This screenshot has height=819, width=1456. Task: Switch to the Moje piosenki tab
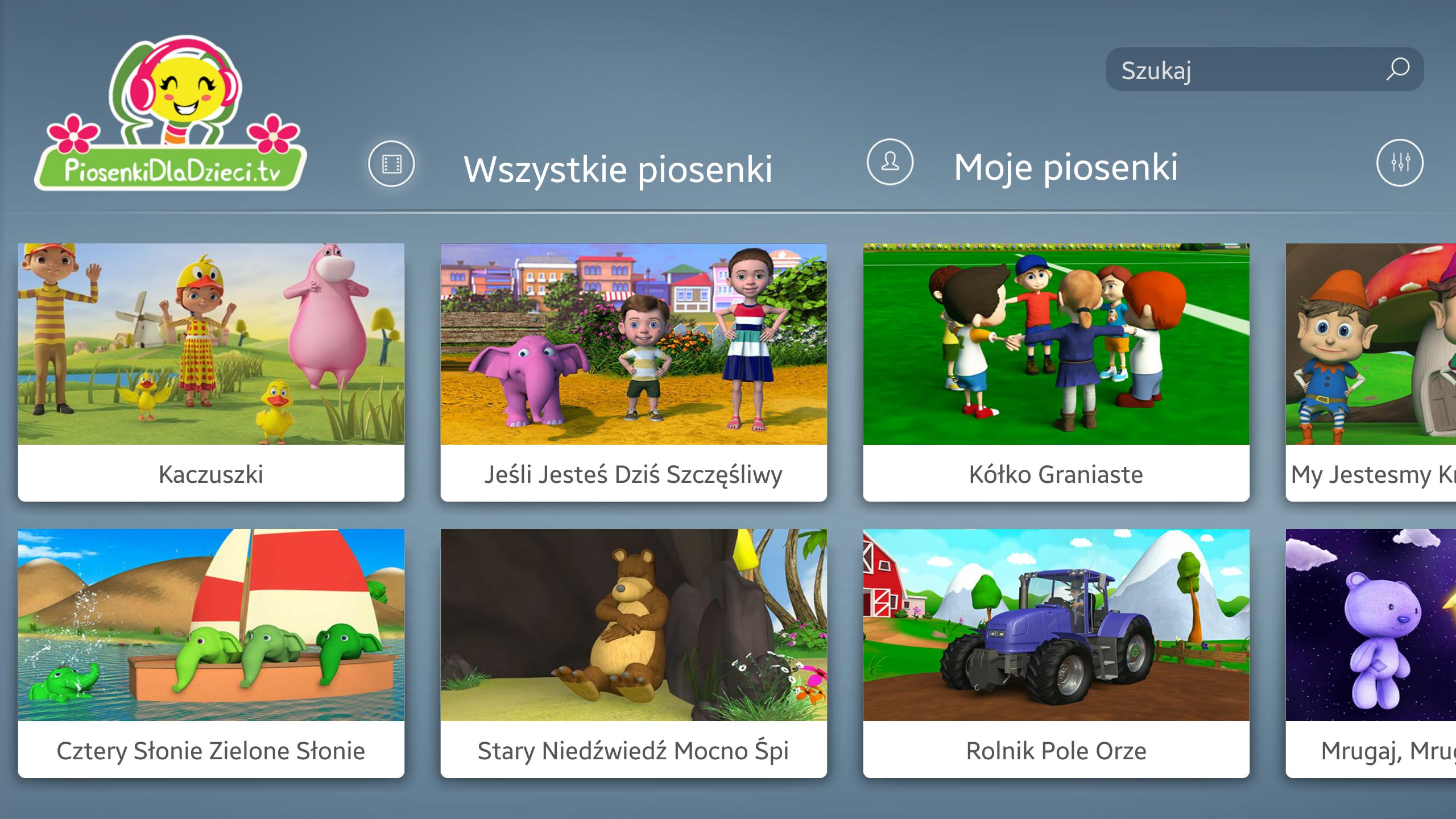click(x=1066, y=168)
